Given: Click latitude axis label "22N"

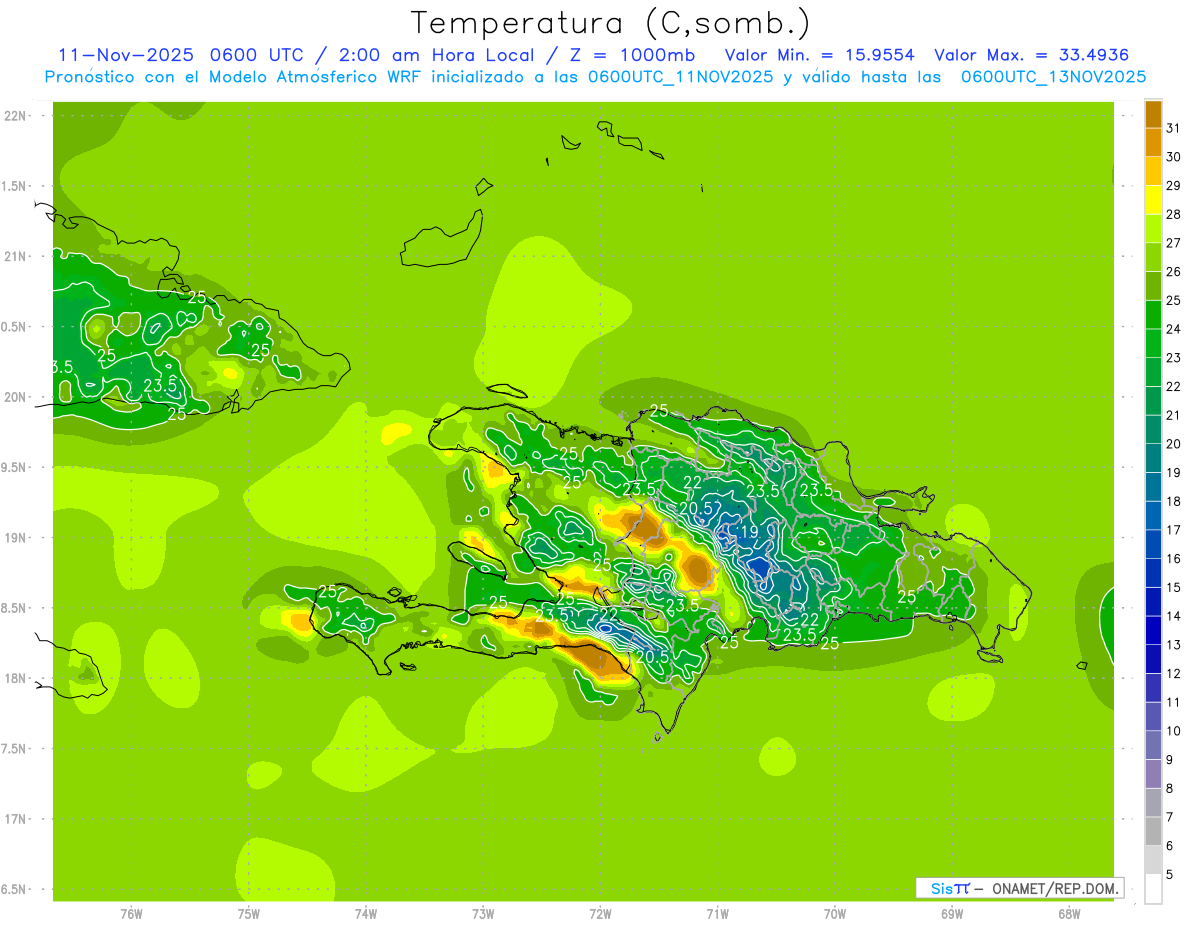Looking at the screenshot, I should click(x=15, y=116).
